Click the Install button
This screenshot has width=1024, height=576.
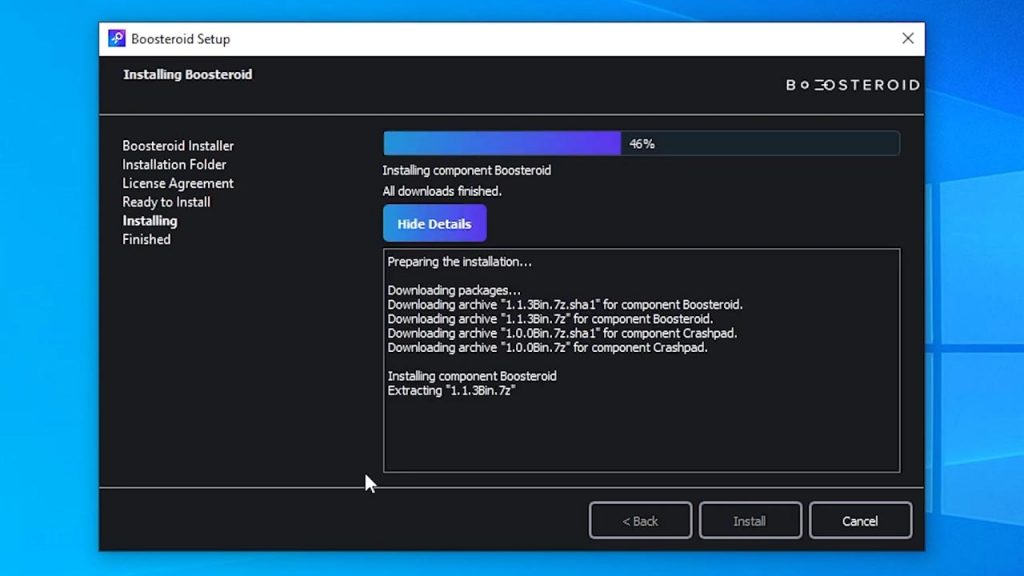pyautogui.click(x=750, y=520)
